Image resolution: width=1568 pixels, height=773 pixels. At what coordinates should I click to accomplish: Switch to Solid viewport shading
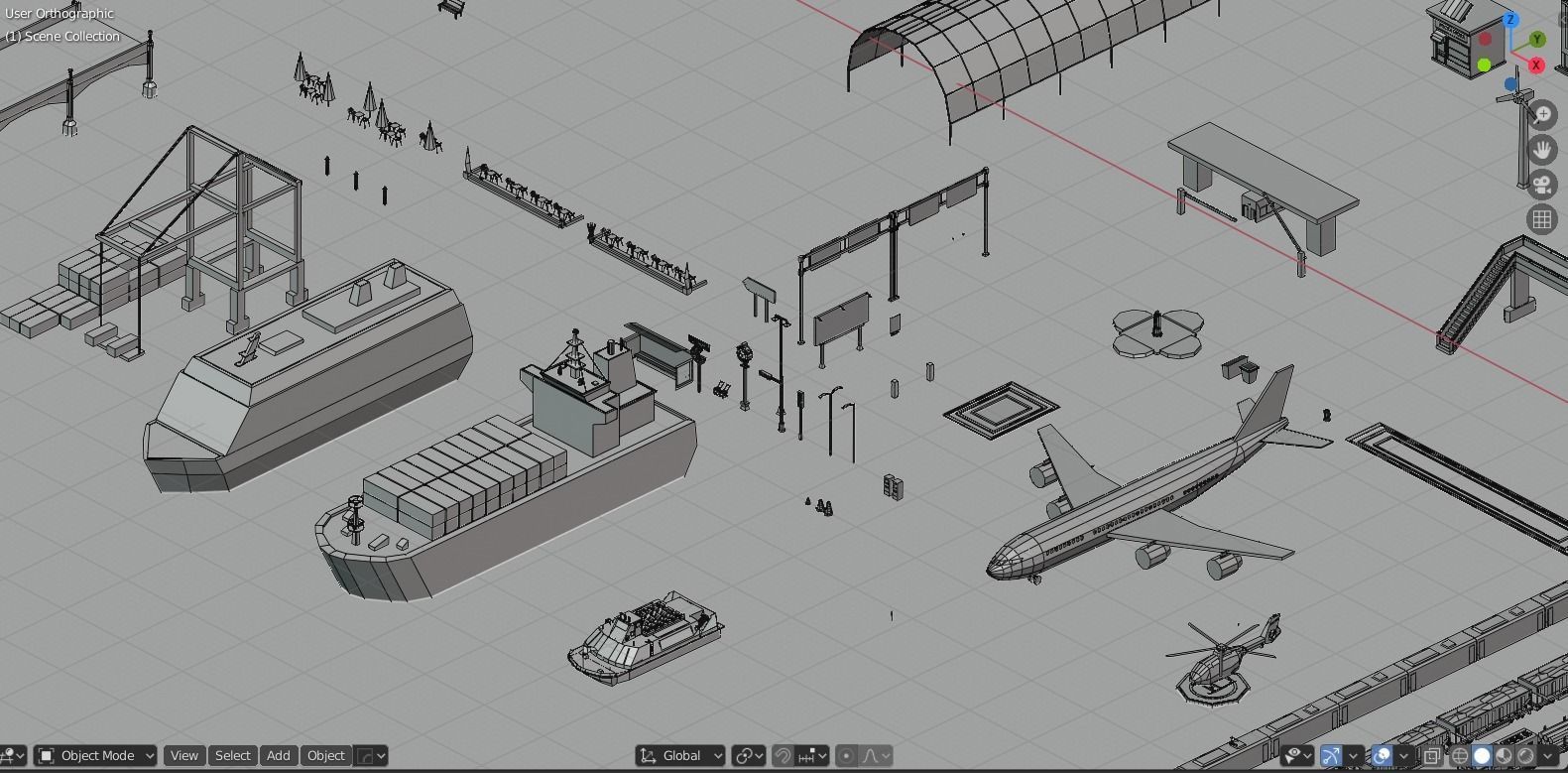click(x=1482, y=756)
